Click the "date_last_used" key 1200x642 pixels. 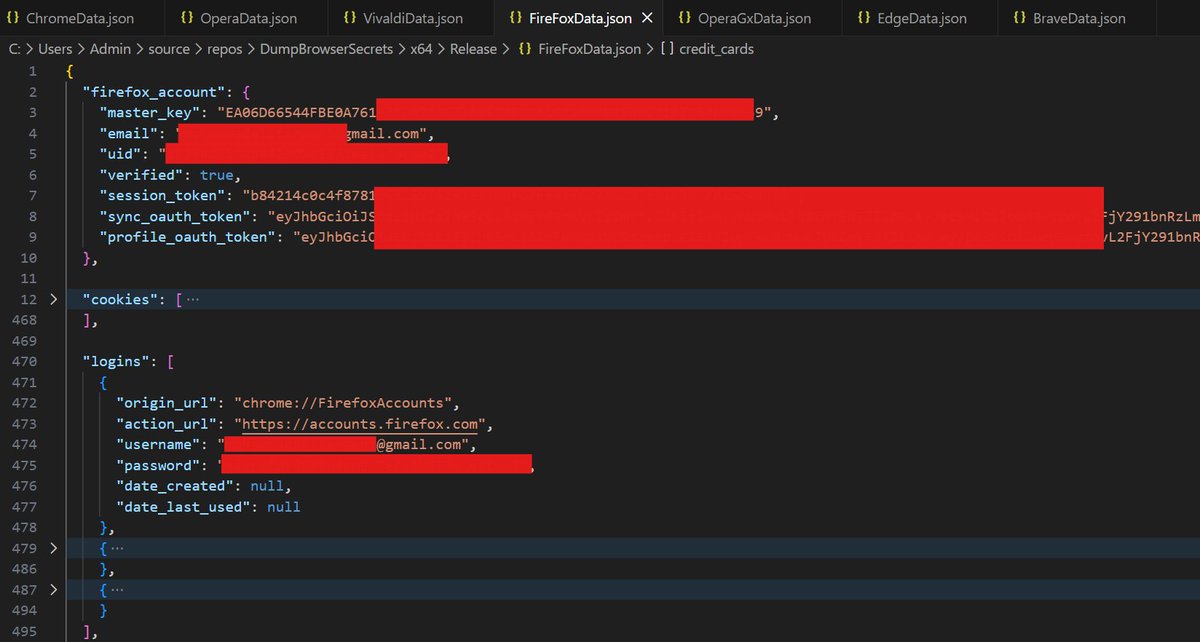[184, 507]
